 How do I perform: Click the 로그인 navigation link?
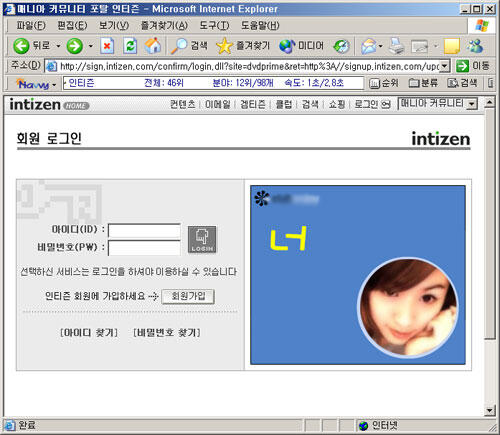click(x=372, y=104)
